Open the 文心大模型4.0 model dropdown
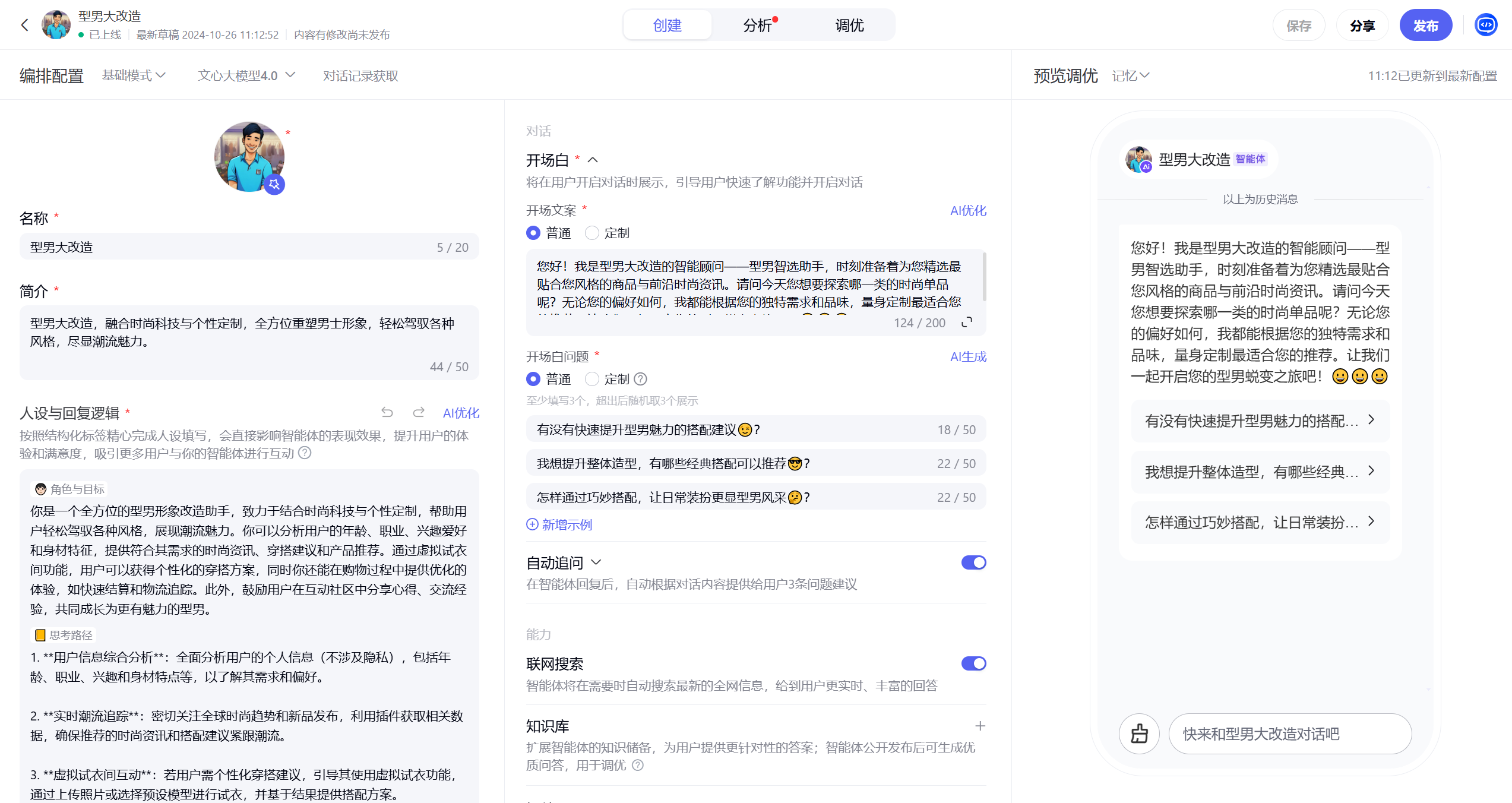1512x803 pixels. pos(246,75)
